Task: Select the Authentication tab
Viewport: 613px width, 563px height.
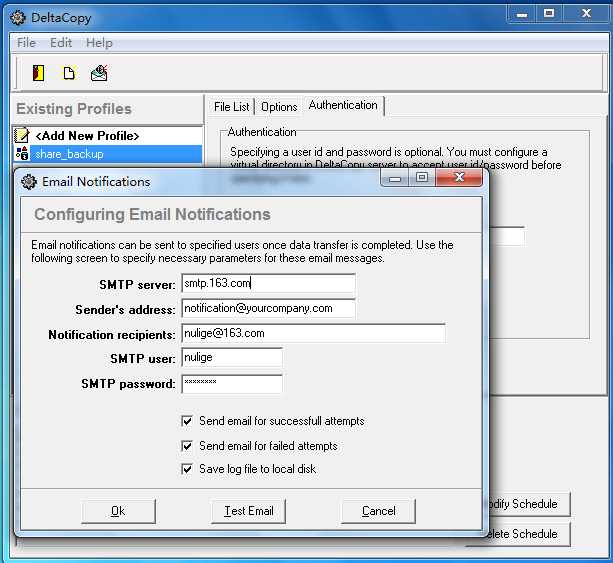Action: point(343,105)
